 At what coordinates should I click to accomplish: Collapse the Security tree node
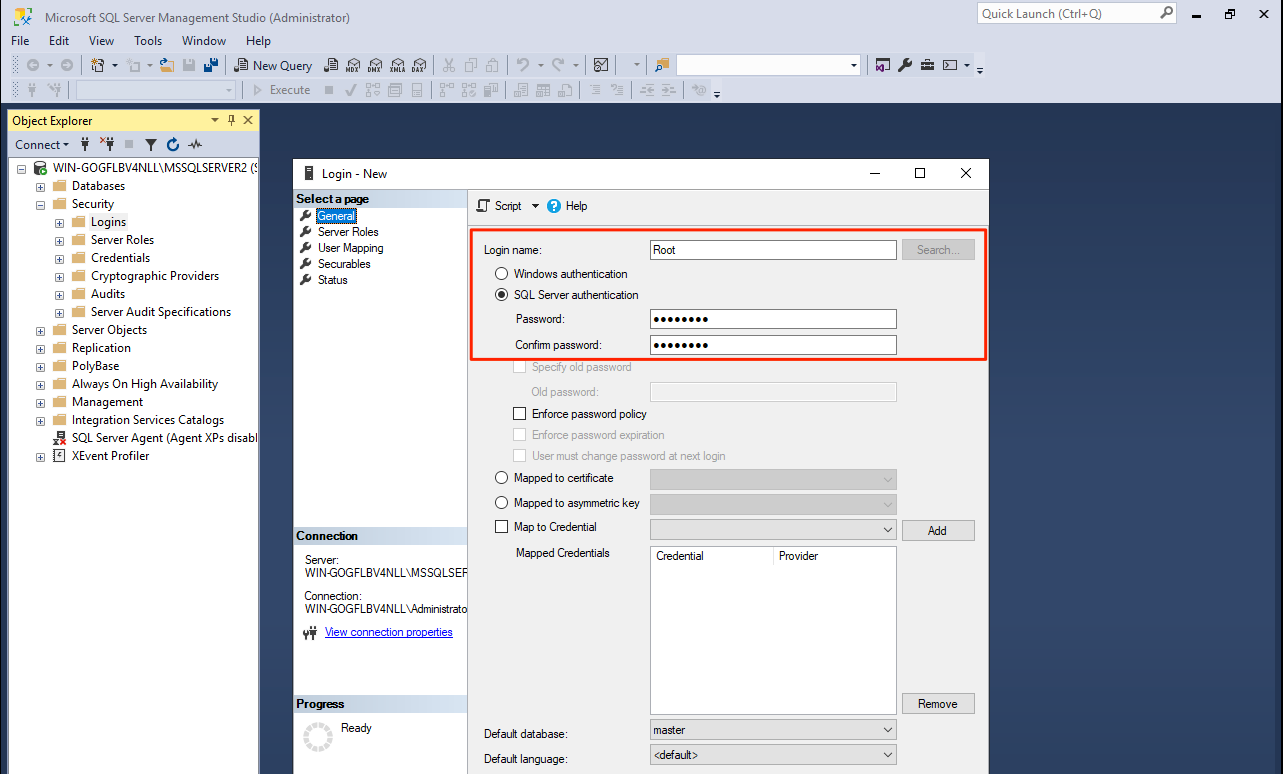click(x=40, y=205)
